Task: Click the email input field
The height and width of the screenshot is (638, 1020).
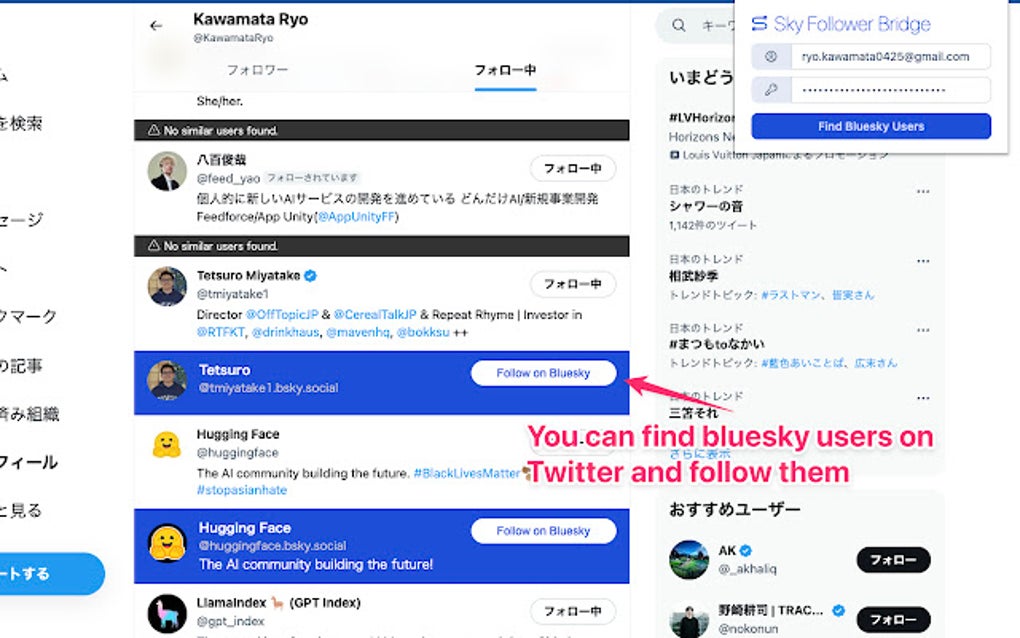Action: pyautogui.click(x=891, y=57)
